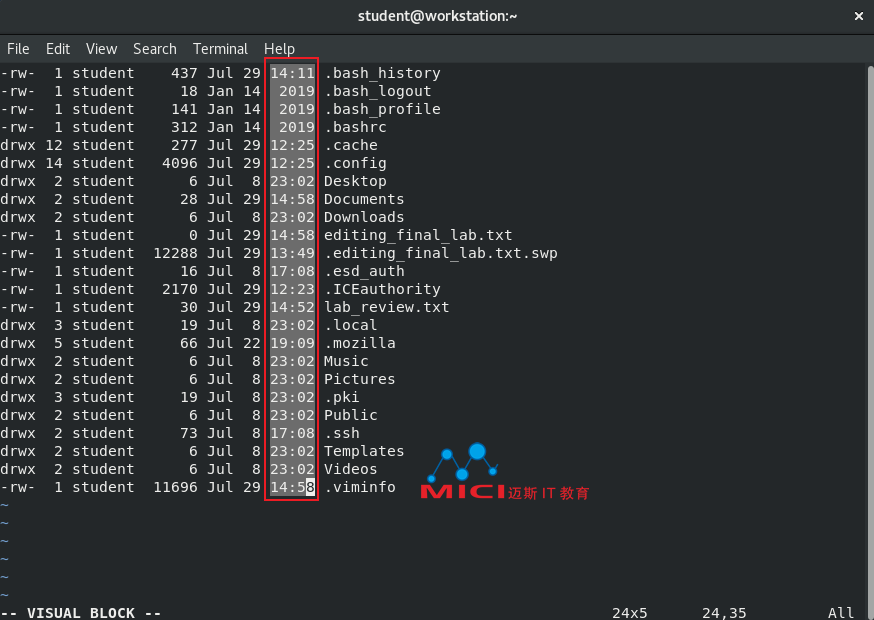Click the .pki directory name
This screenshot has height=620, width=874.
[x=342, y=397]
